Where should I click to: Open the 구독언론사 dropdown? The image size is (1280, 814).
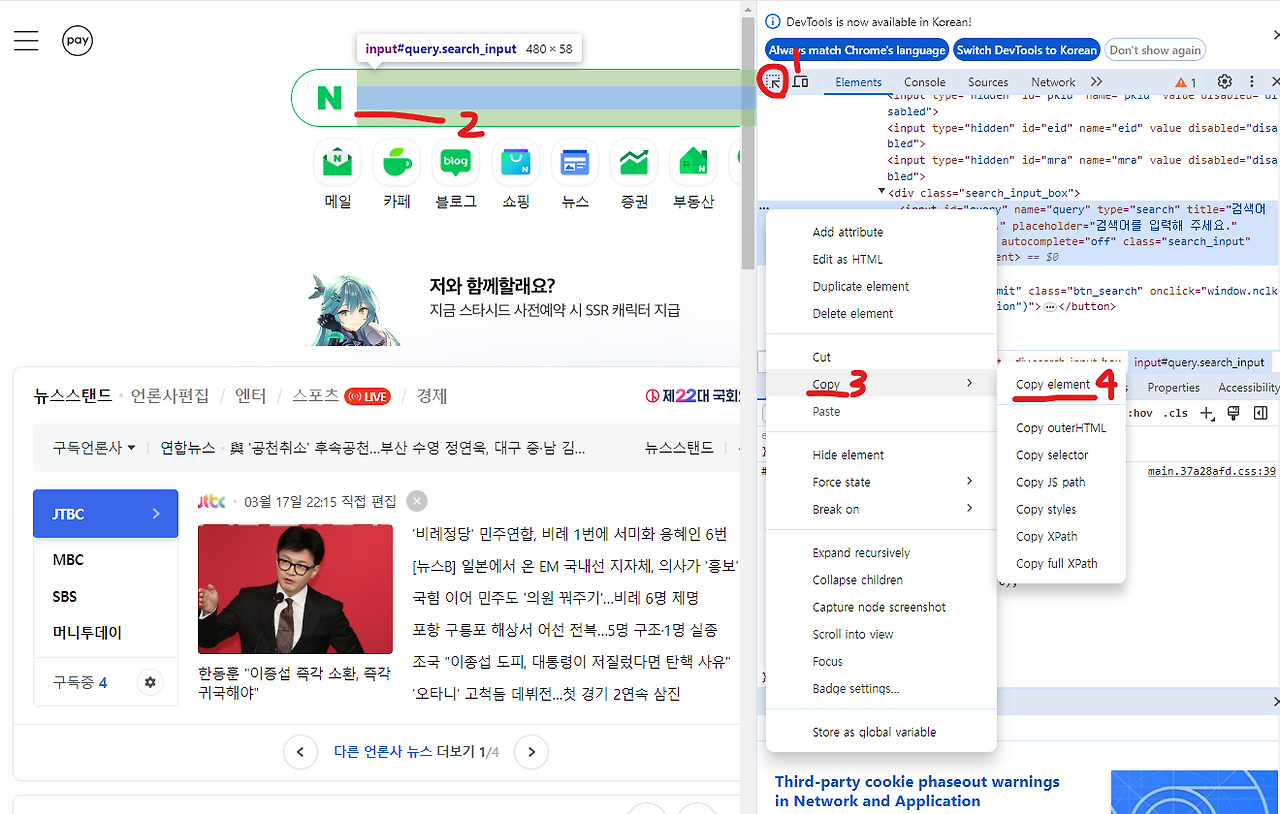(94, 448)
